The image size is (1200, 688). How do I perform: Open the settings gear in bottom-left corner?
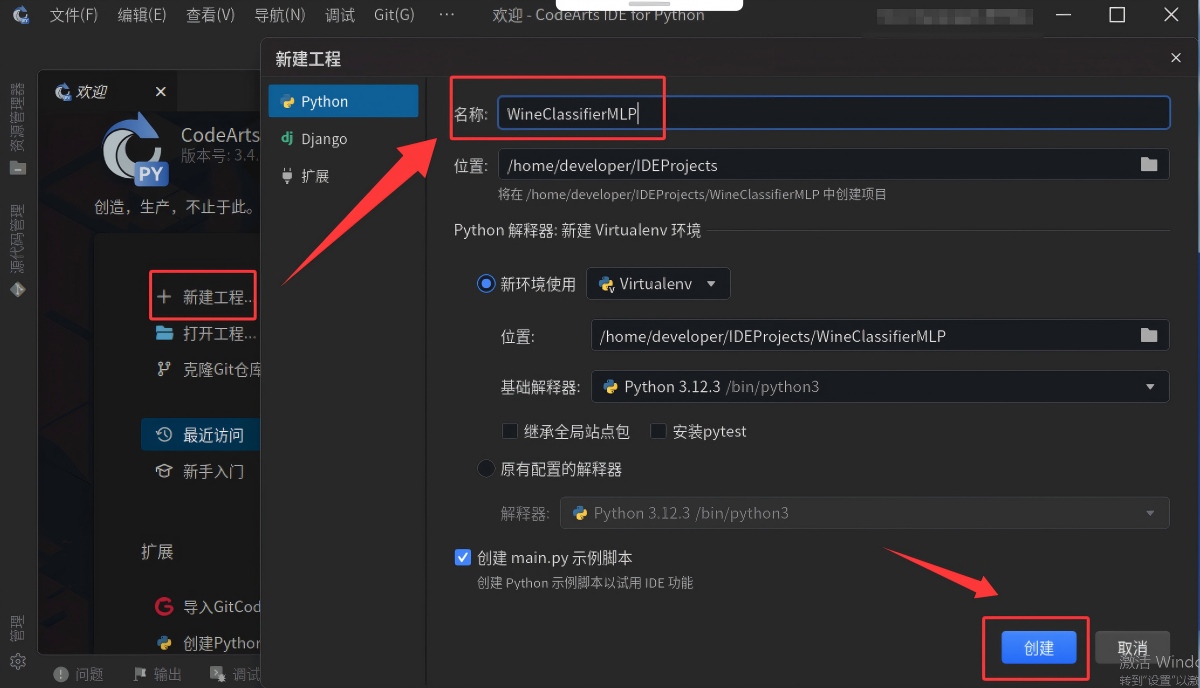17,661
